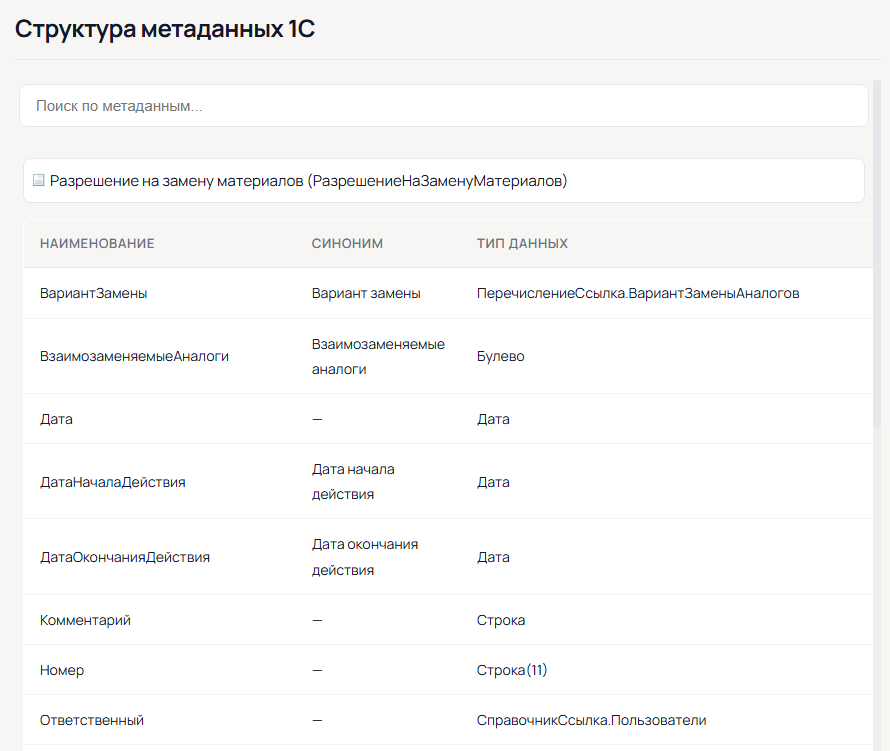The width and height of the screenshot is (890, 751).
Task: Click the ПеречислениеСсылка.ВариантЗаменыАналогов data type
Action: coord(638,293)
